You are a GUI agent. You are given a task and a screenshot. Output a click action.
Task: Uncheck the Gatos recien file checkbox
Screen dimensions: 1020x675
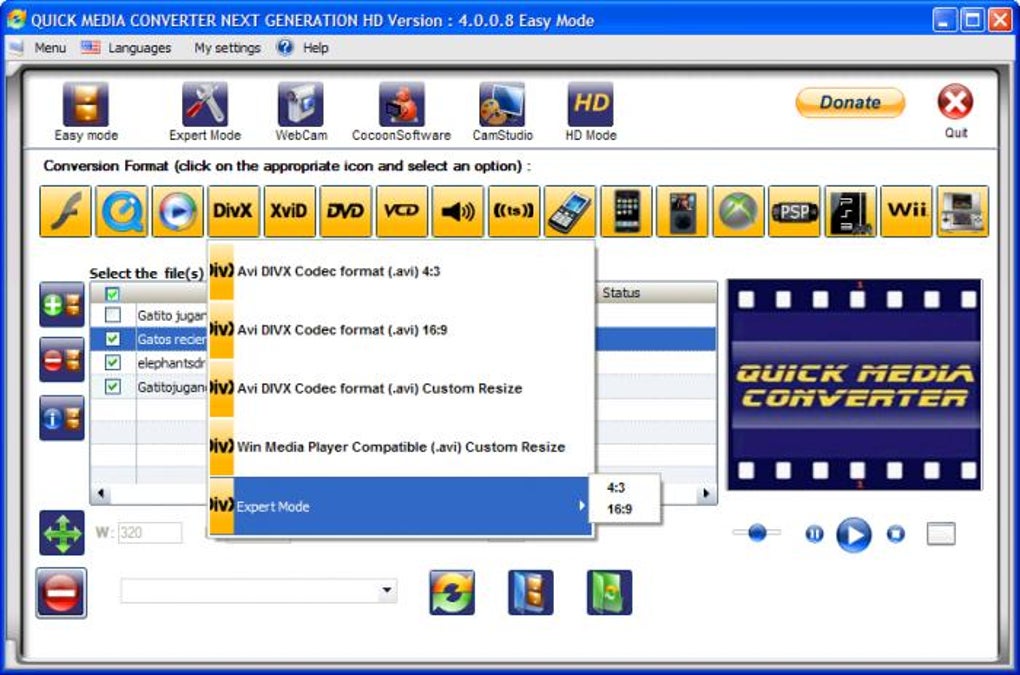tap(113, 339)
